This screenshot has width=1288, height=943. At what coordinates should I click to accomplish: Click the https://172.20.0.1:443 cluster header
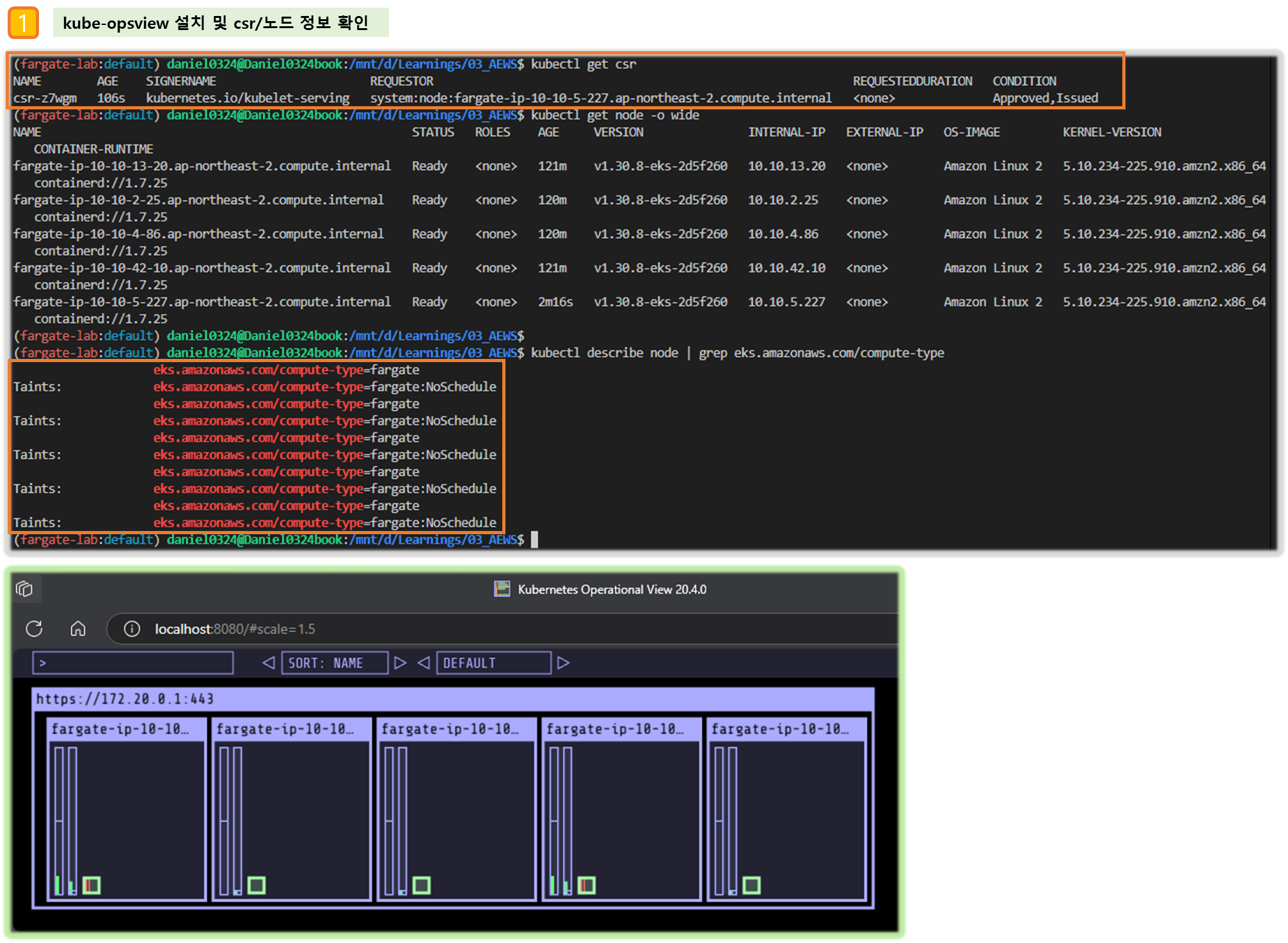[125, 699]
